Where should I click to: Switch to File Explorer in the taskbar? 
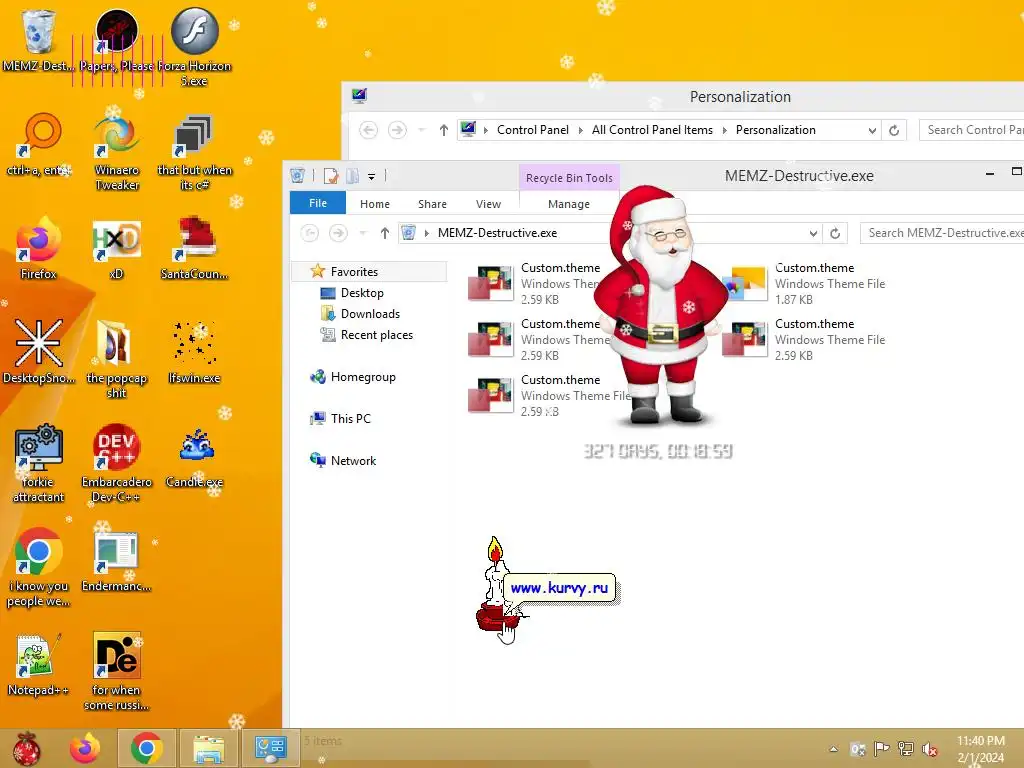pyautogui.click(x=208, y=748)
